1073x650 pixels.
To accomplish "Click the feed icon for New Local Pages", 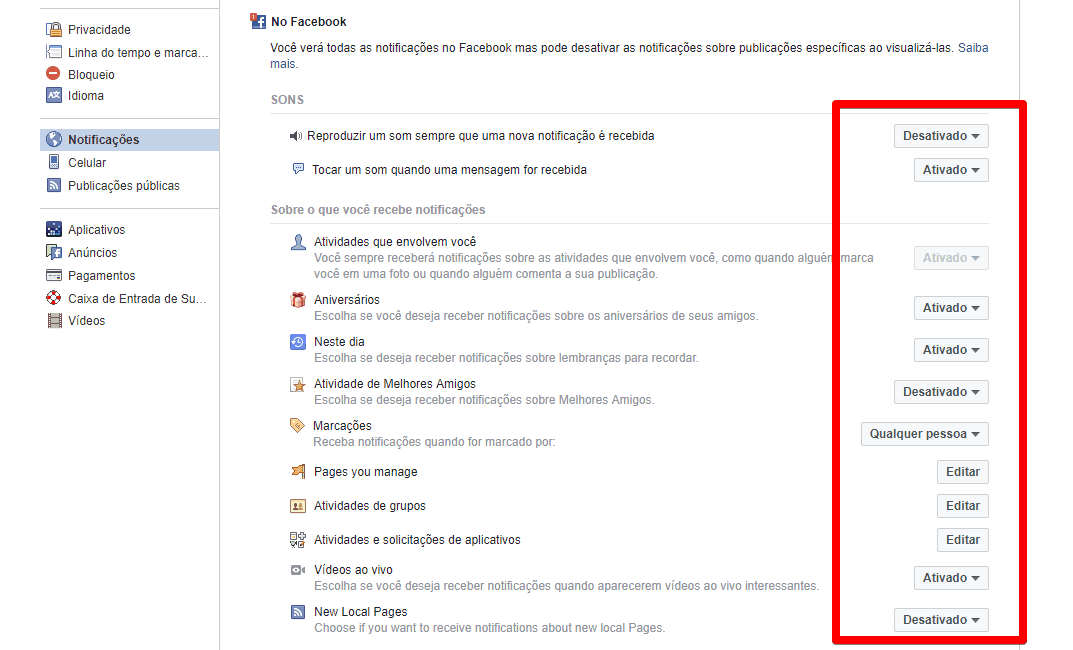I will point(298,612).
